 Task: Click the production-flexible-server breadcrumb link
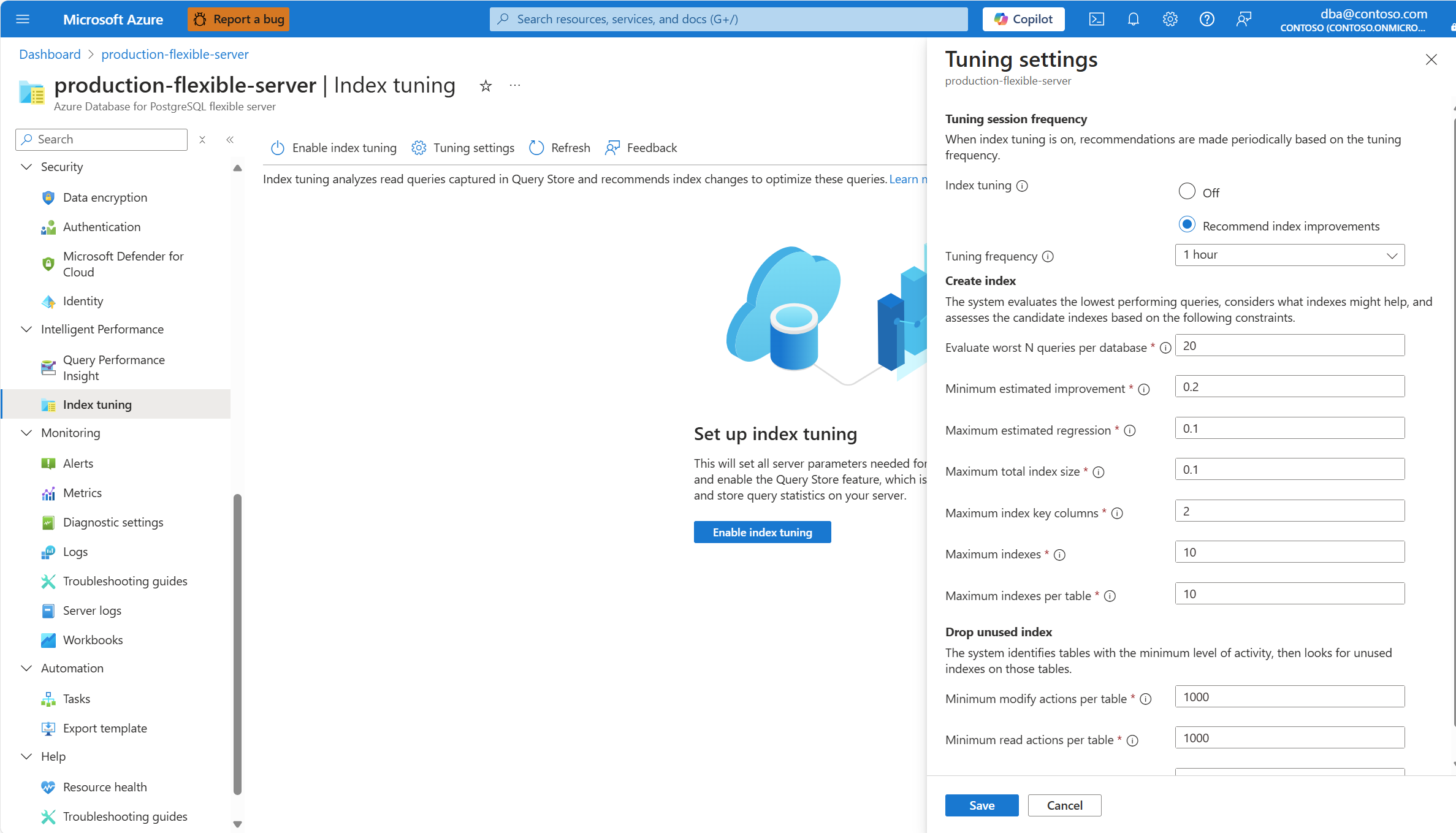coord(175,54)
